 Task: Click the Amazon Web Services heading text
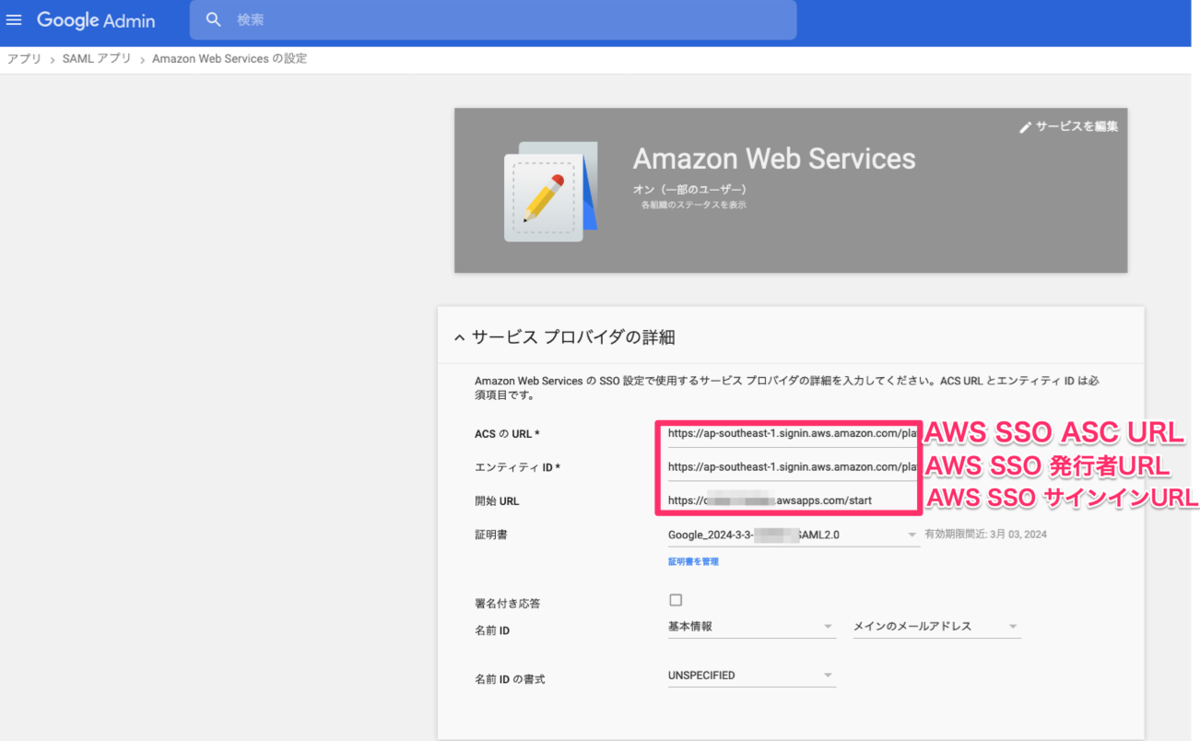pos(774,158)
